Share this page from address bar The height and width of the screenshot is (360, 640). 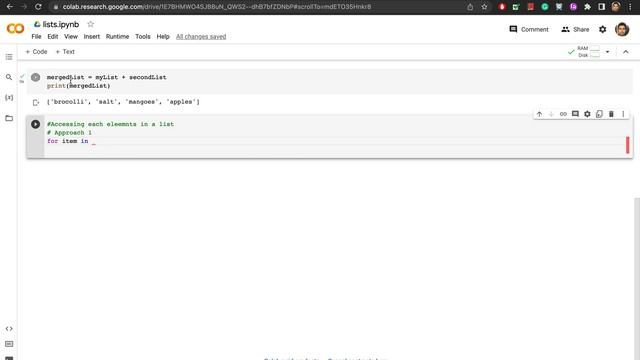(x=470, y=7)
